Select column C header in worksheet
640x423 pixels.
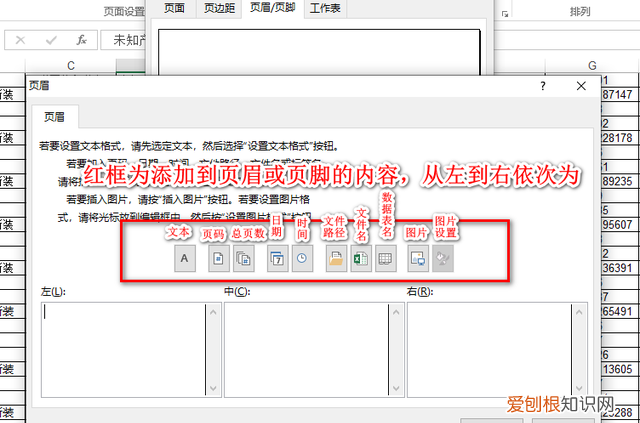(x=71, y=65)
